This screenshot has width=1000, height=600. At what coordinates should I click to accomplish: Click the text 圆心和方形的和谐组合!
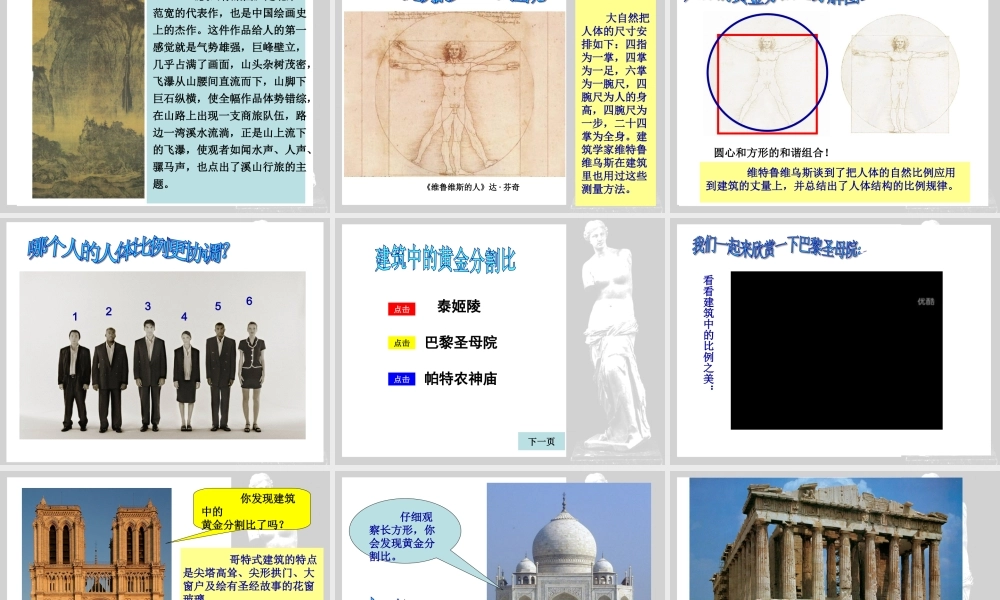click(772, 152)
